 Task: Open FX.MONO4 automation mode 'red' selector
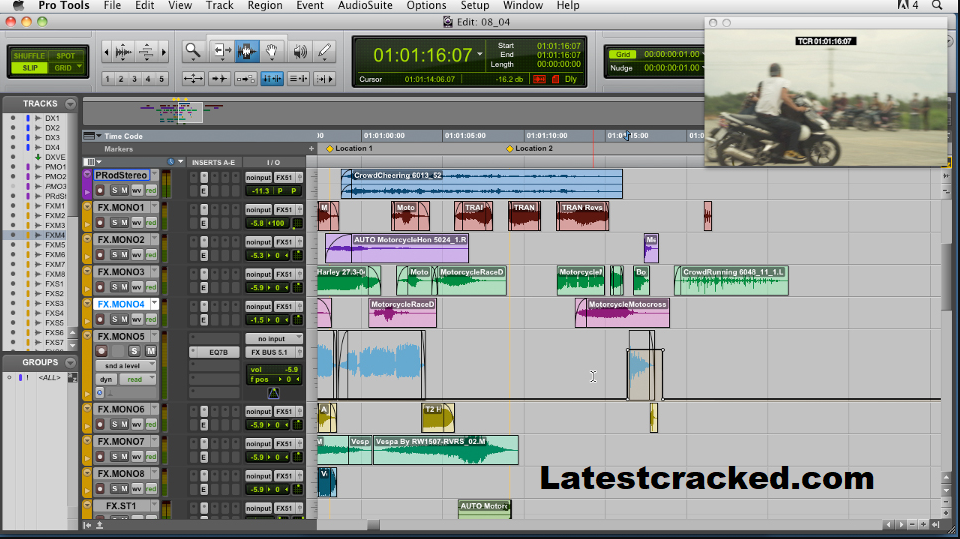151,320
